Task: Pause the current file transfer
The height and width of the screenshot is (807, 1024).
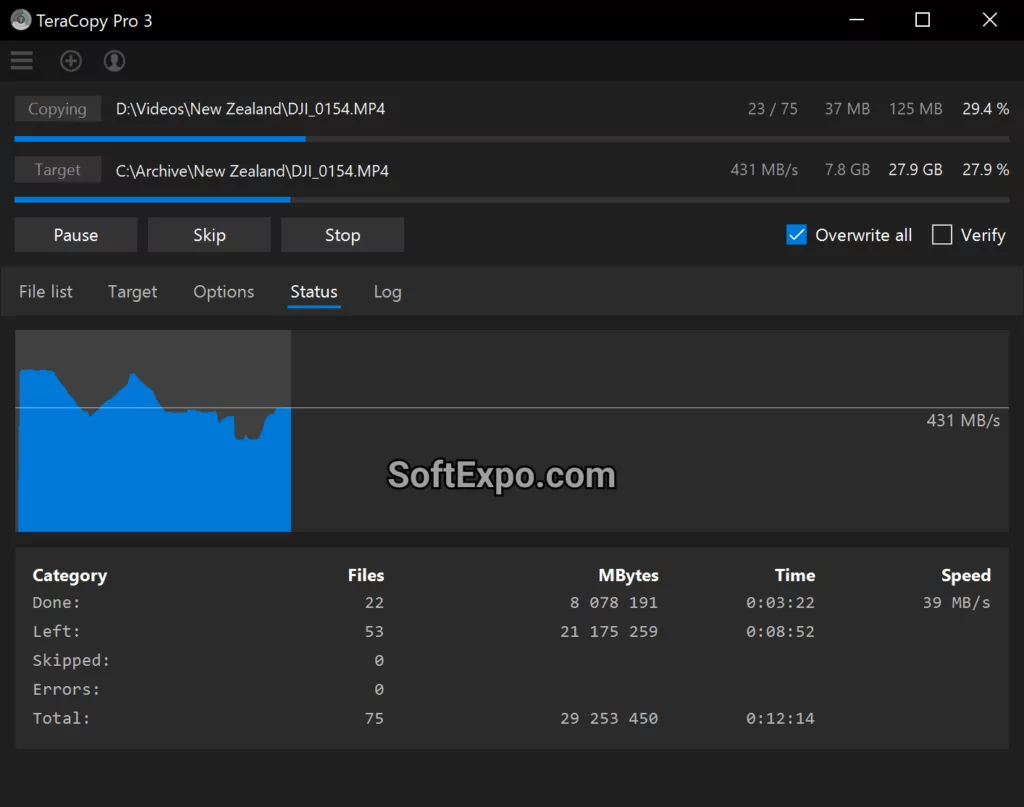Action: 75,234
